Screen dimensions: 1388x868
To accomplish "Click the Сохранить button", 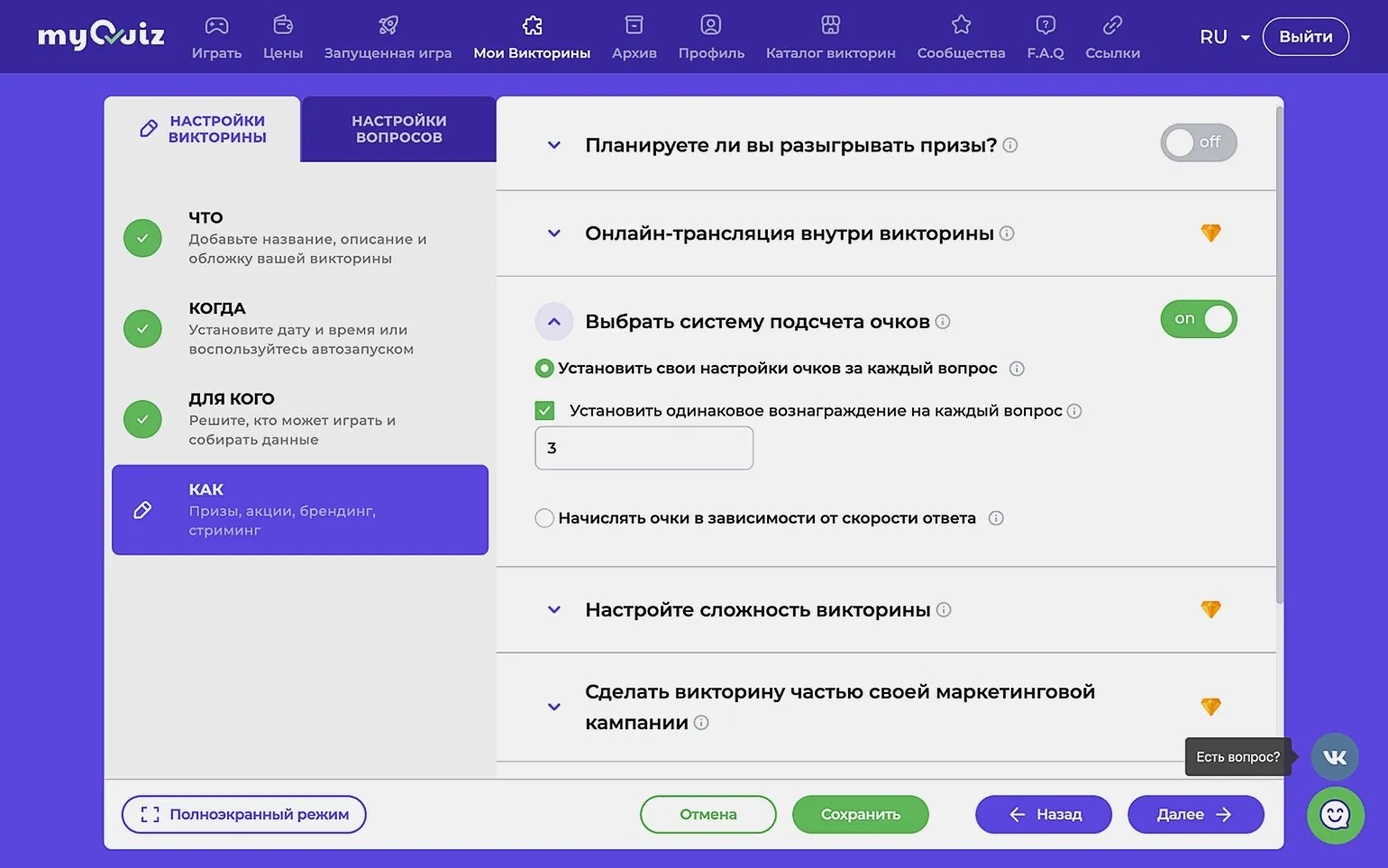I will (860, 815).
